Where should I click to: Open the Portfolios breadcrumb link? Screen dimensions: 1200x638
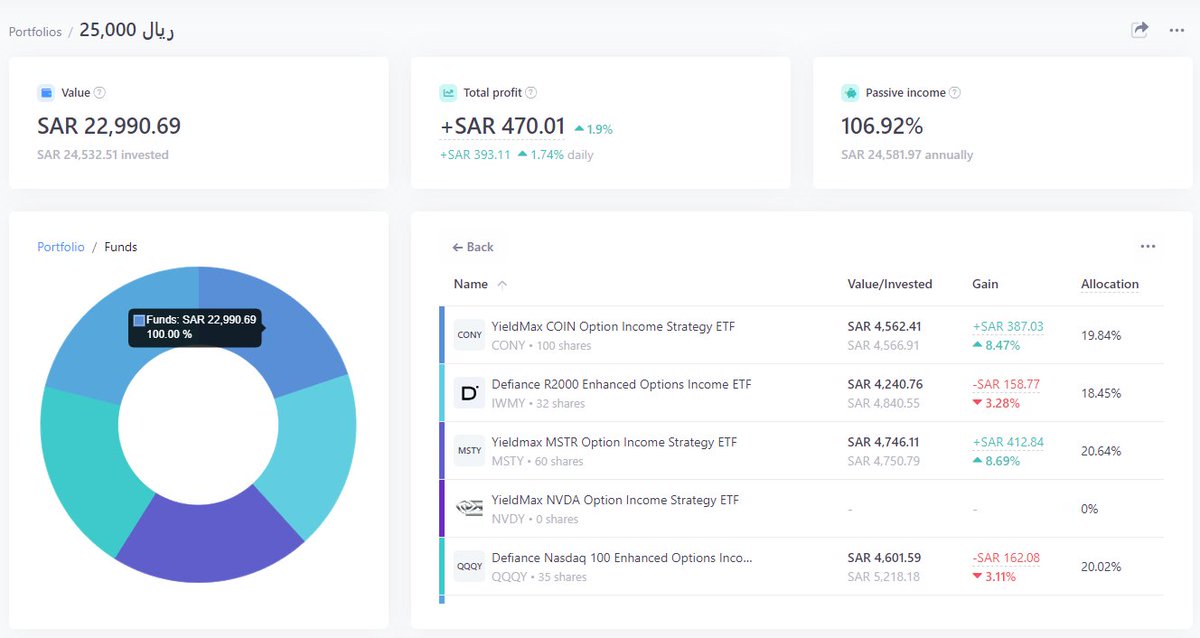pyautogui.click(x=35, y=32)
